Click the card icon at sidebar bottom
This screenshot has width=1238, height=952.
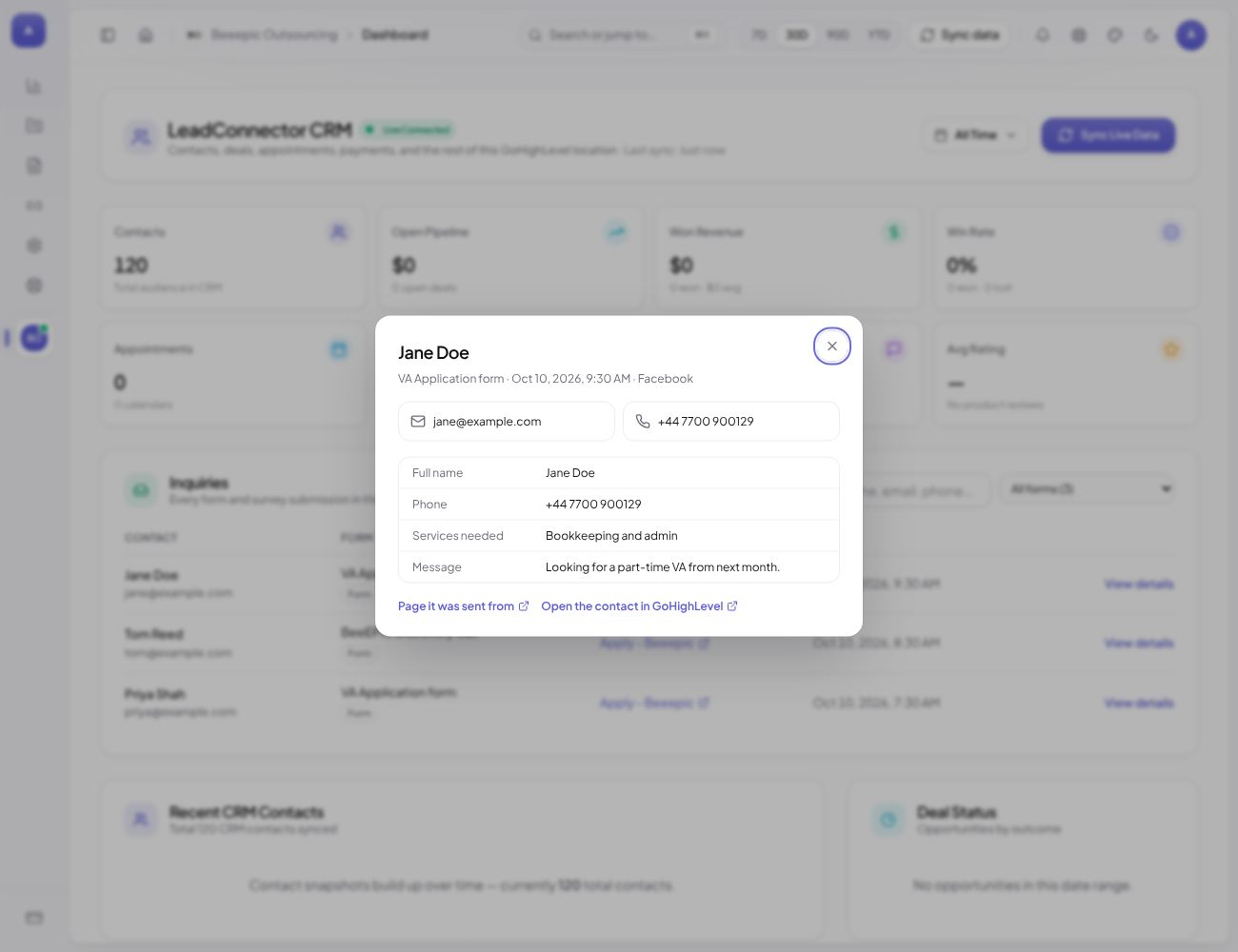pos(34,918)
